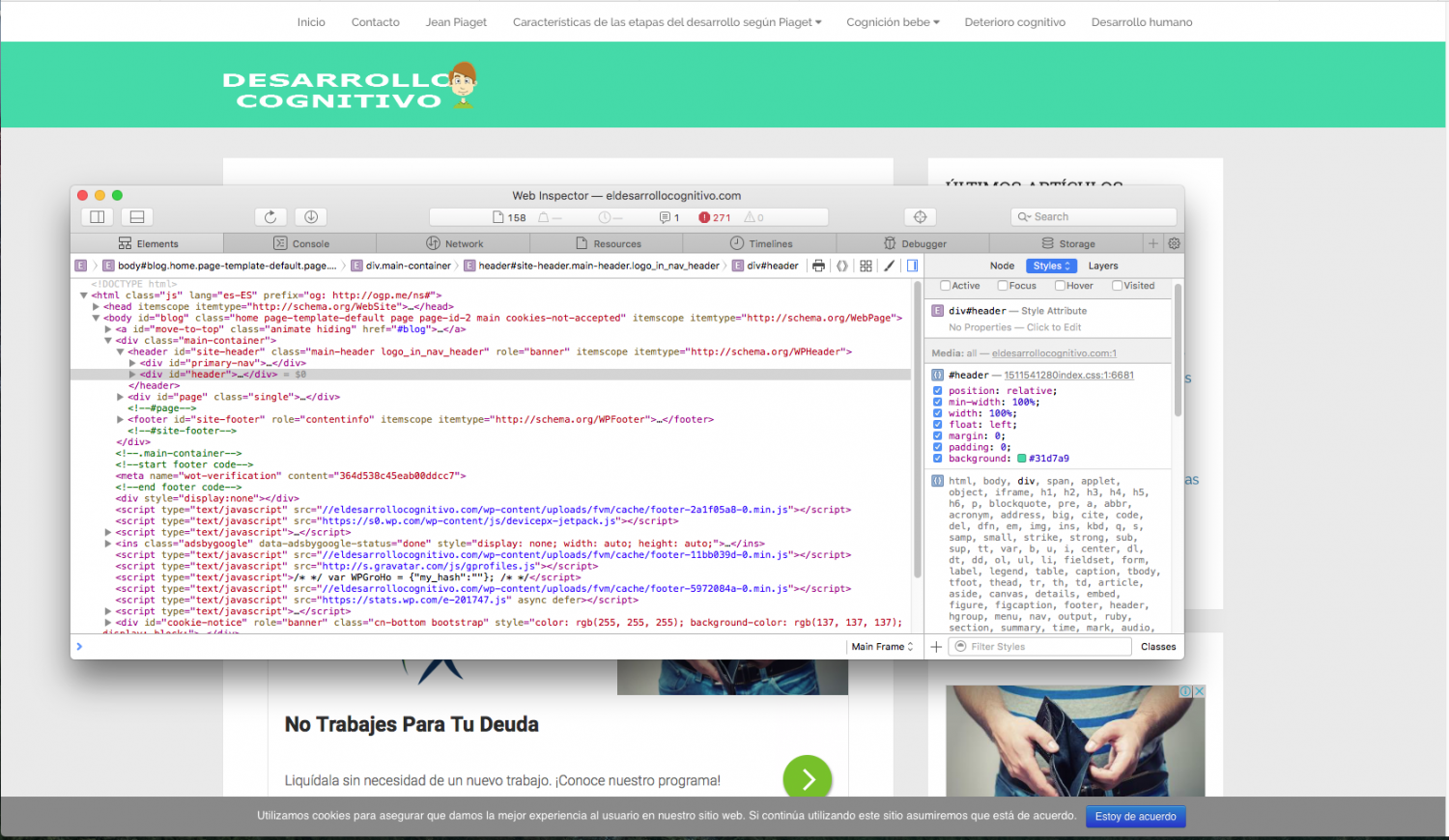Expand the div id="header" node
Viewport: 1449px width, 840px height.
[132, 375]
